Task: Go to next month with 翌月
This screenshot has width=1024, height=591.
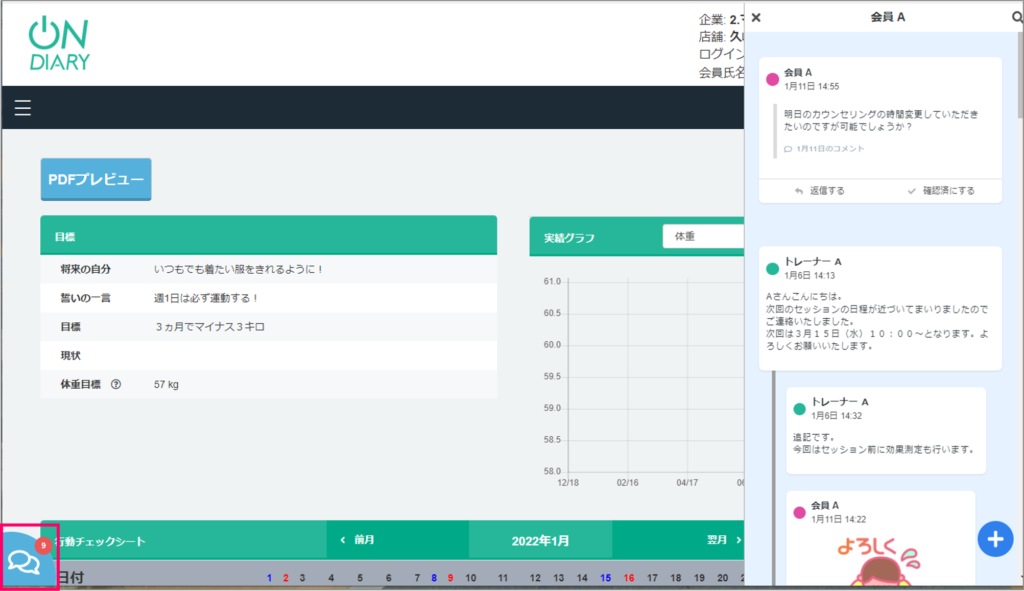Action: click(x=724, y=540)
